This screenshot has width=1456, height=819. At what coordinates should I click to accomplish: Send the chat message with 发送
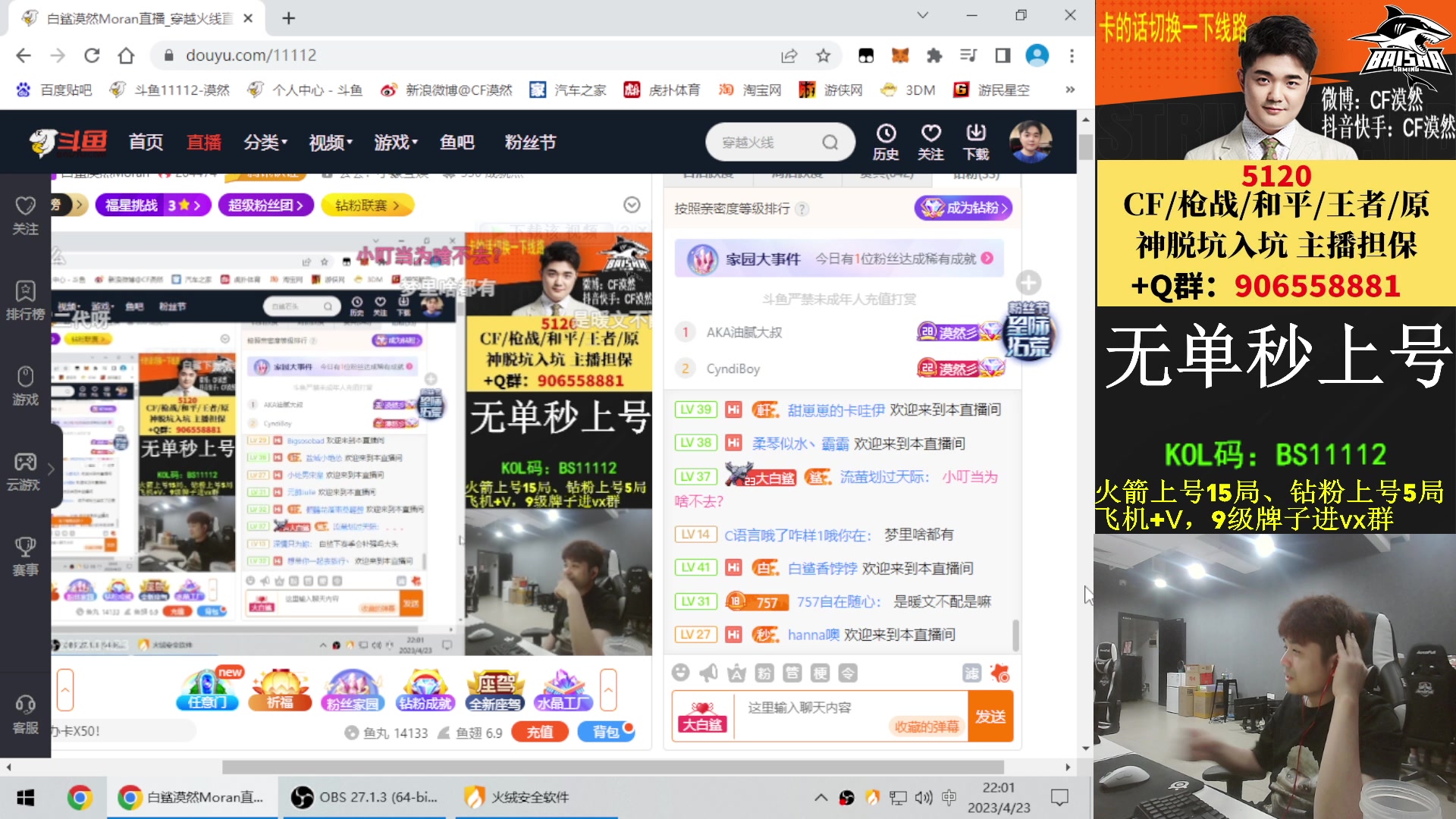coord(990,717)
